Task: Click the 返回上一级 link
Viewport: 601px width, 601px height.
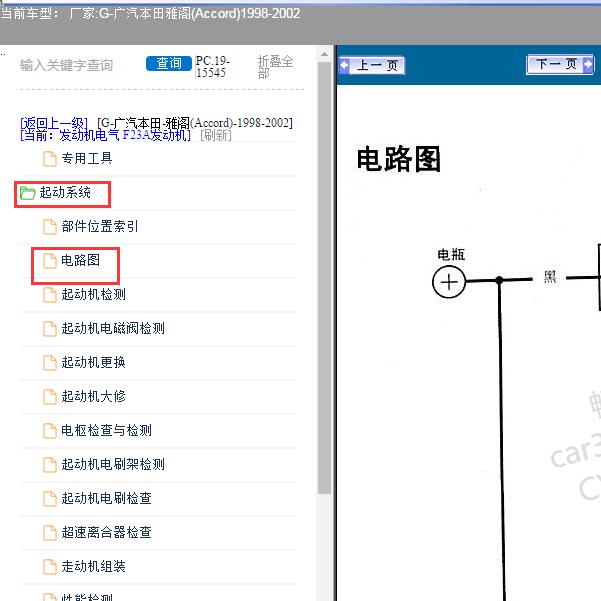Action: pos(56,122)
